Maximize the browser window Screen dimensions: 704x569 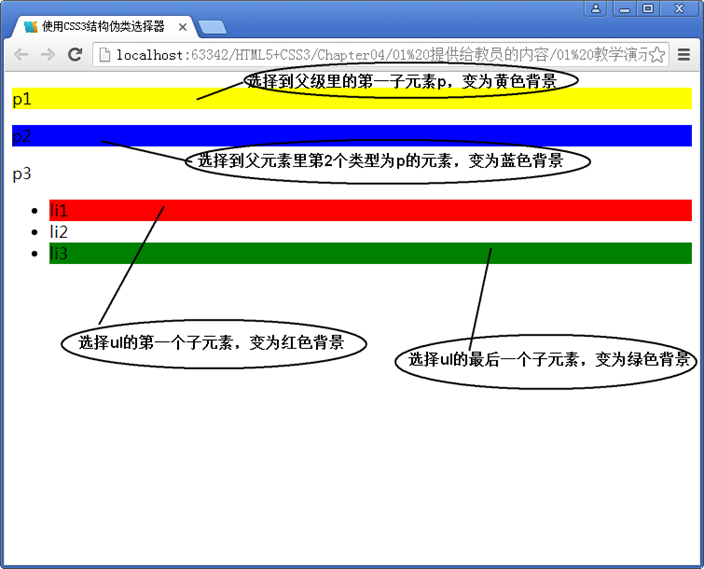648,9
